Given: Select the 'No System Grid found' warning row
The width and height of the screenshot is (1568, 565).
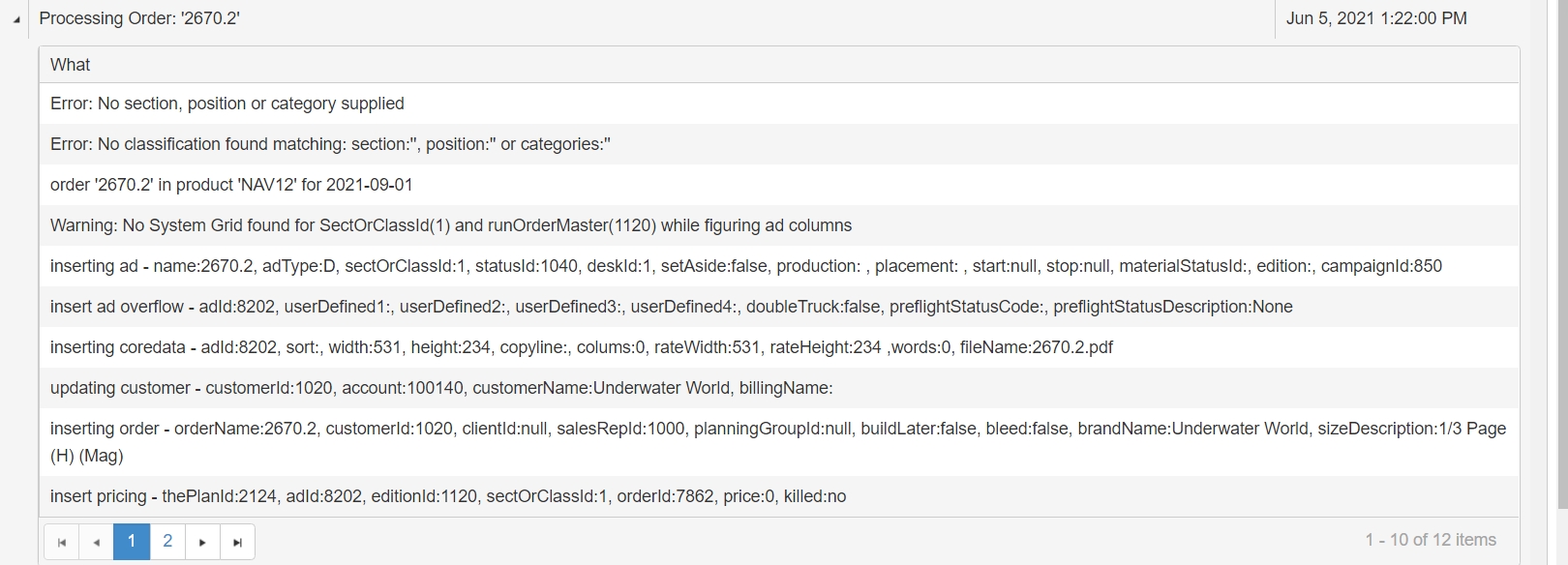Looking at the screenshot, I should pyautogui.click(x=451, y=225).
